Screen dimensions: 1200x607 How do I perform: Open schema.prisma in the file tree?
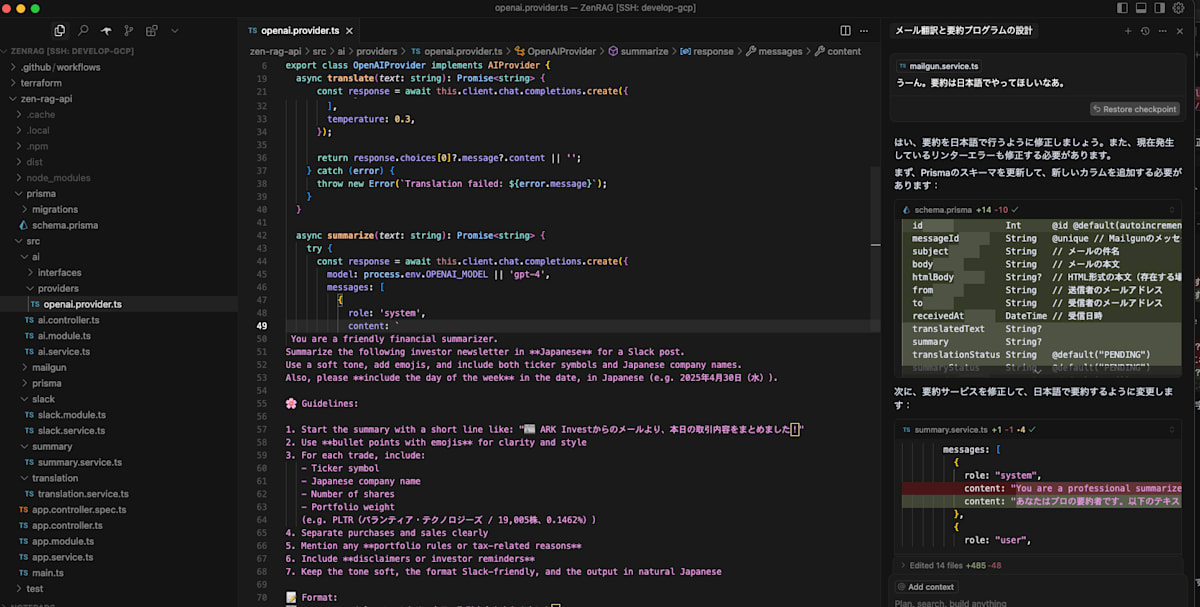coord(119,225)
